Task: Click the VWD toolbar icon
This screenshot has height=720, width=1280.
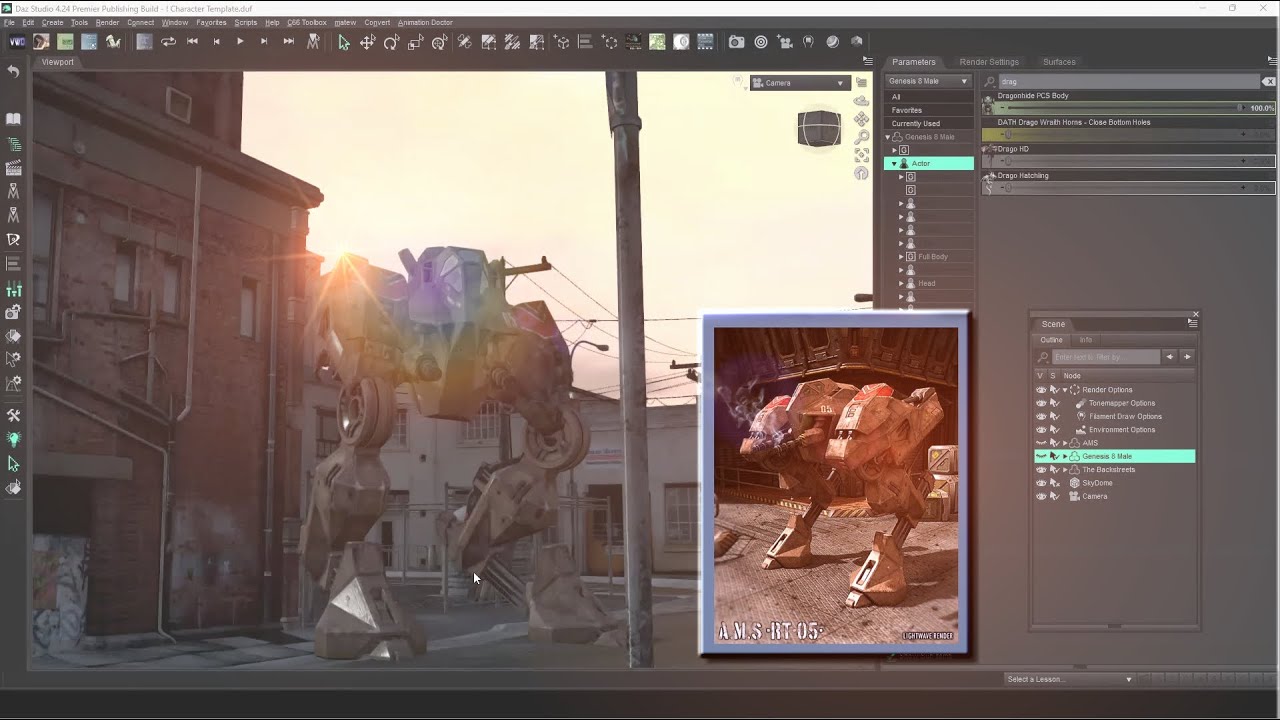Action: 17,42
